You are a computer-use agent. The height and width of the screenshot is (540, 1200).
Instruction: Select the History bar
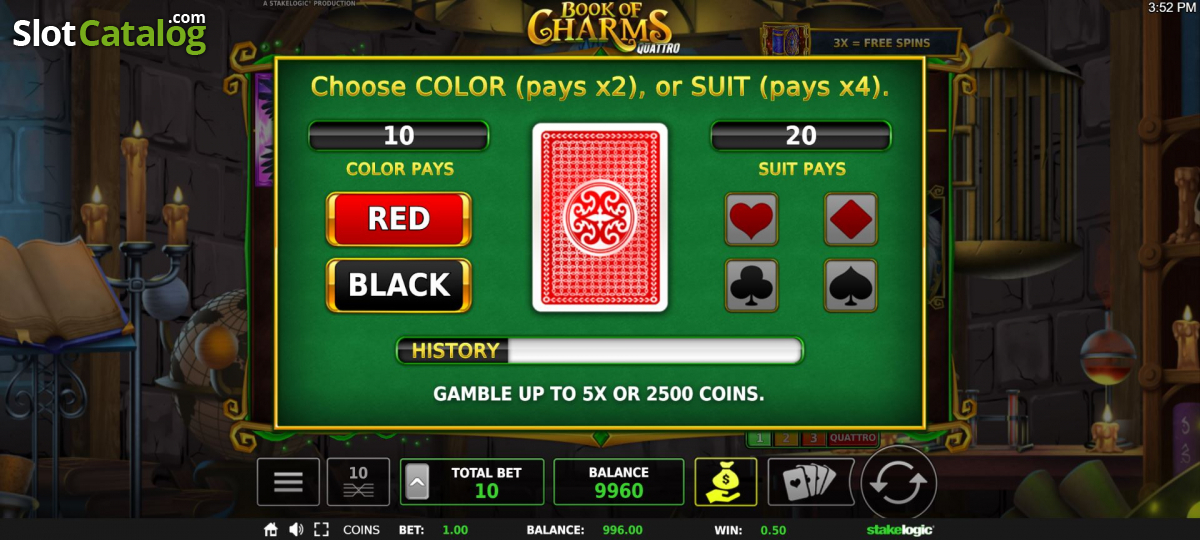click(x=600, y=350)
